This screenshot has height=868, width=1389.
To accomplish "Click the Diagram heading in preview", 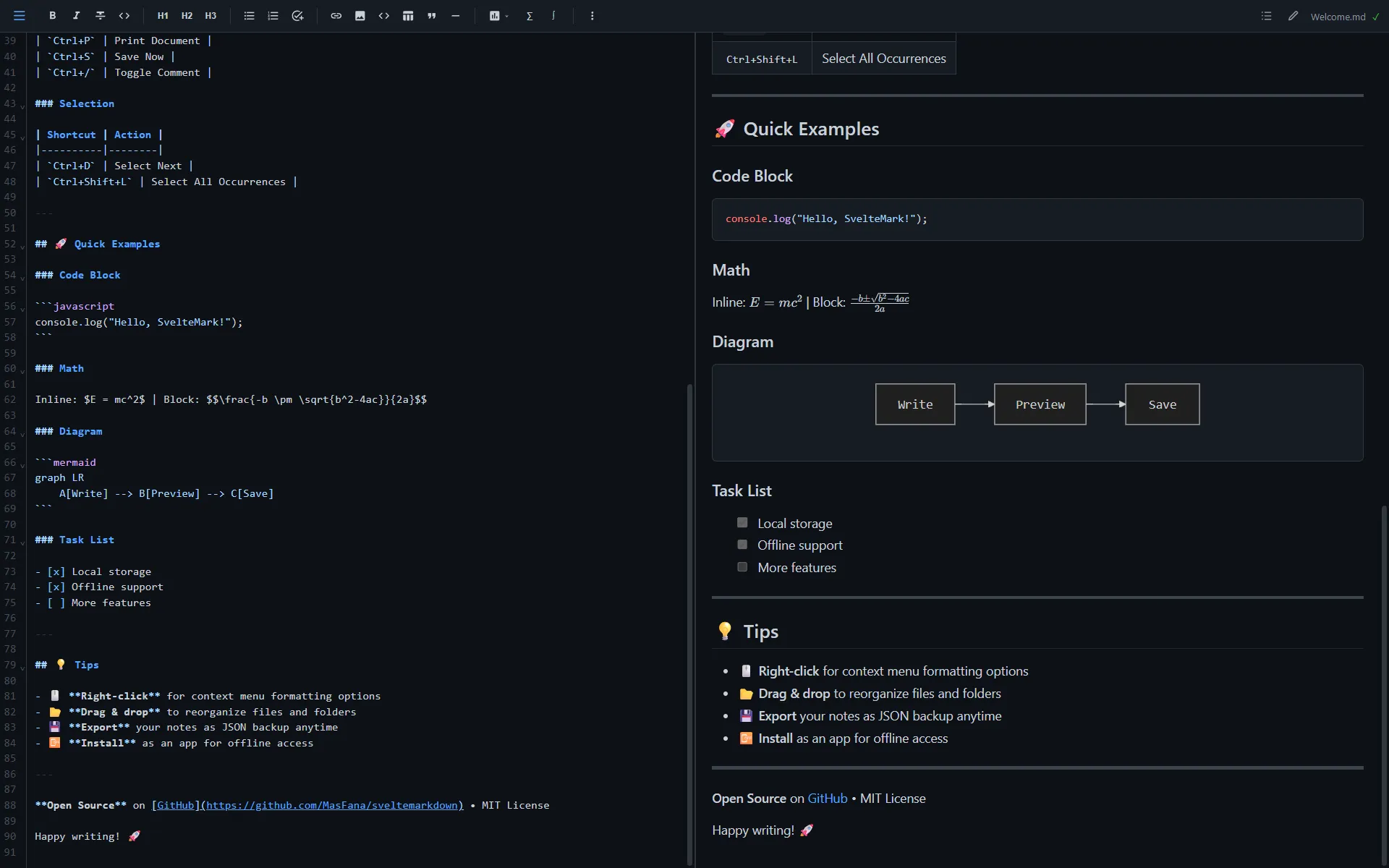I will [x=742, y=341].
